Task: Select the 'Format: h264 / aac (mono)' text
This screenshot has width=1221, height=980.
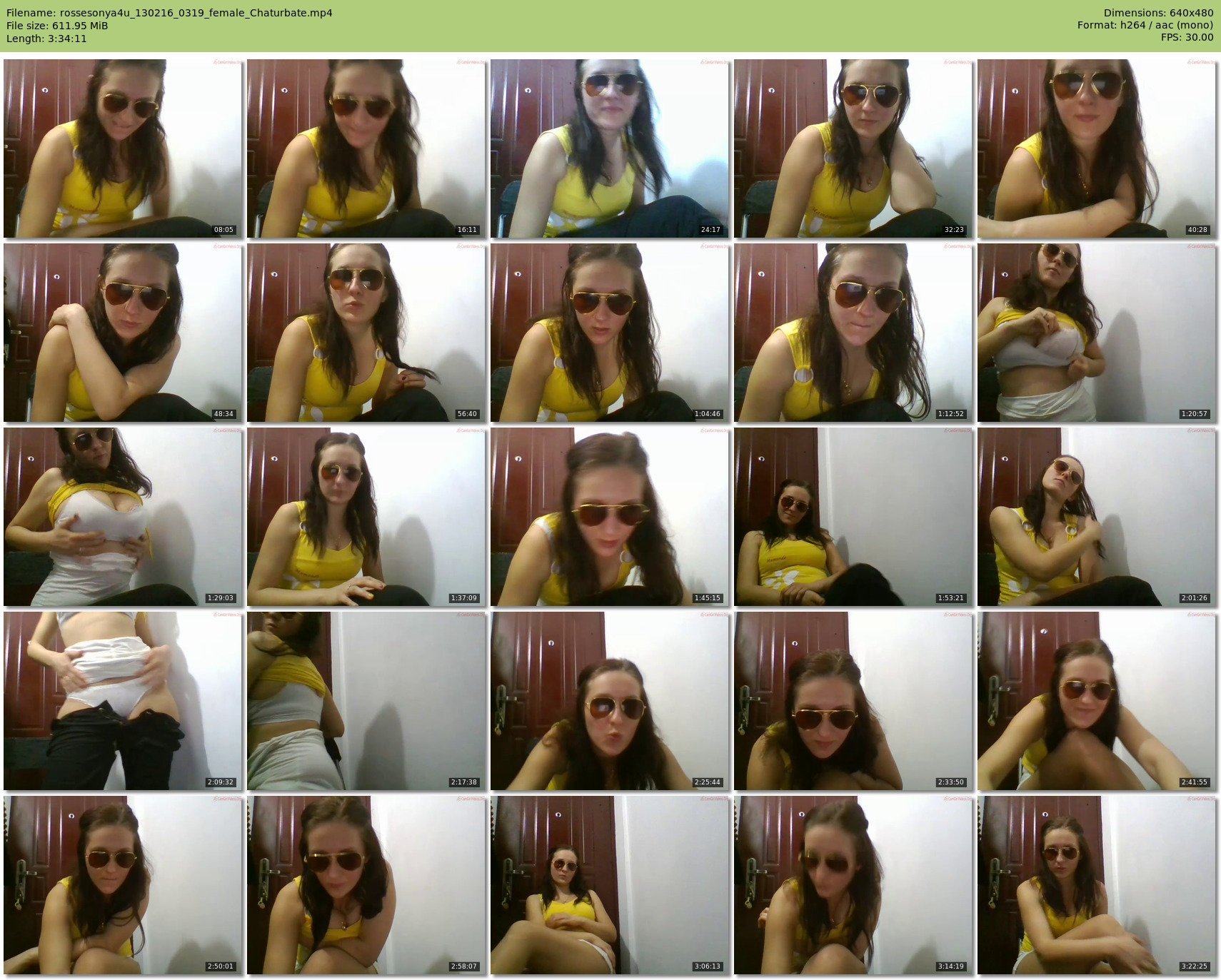Action: tap(1145, 26)
